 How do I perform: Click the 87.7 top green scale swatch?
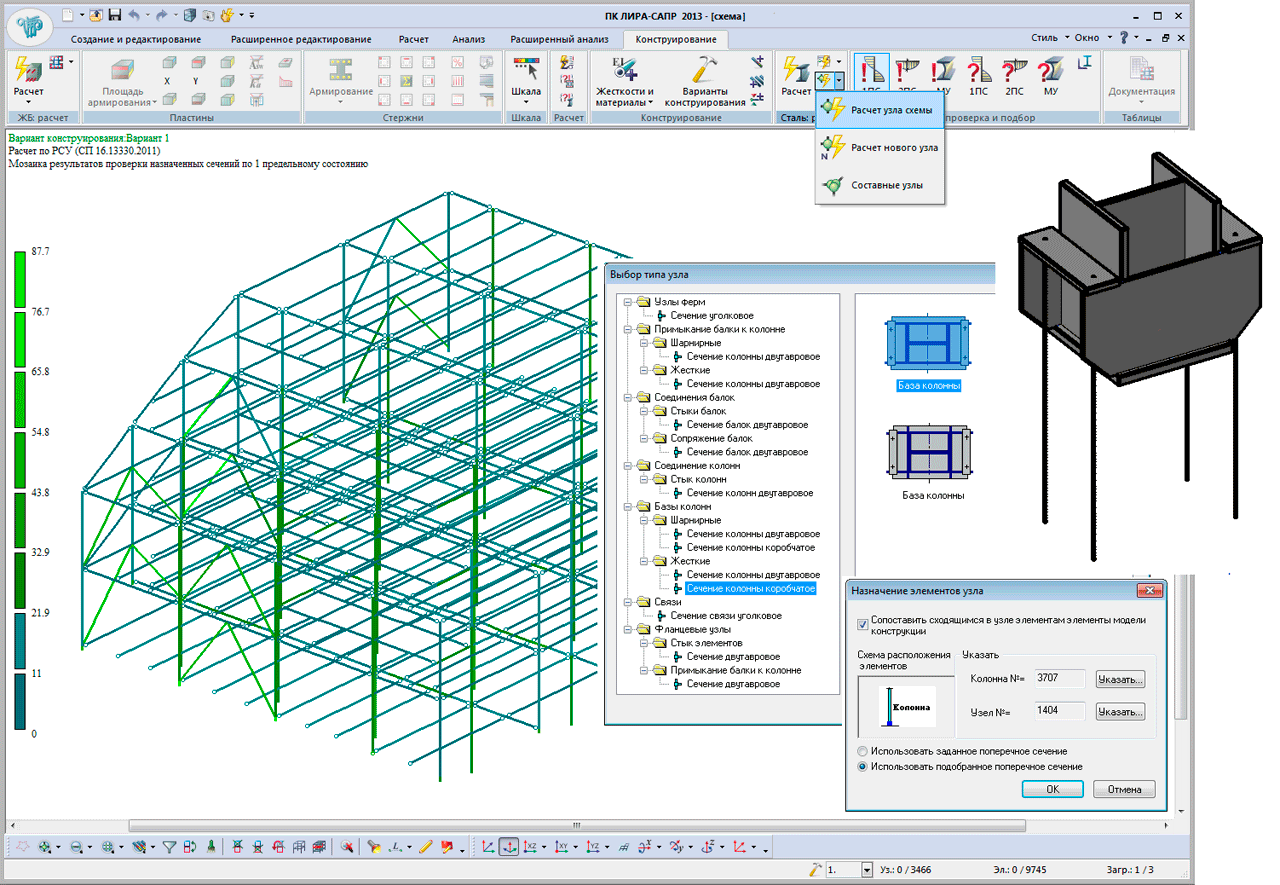[x=20, y=278]
